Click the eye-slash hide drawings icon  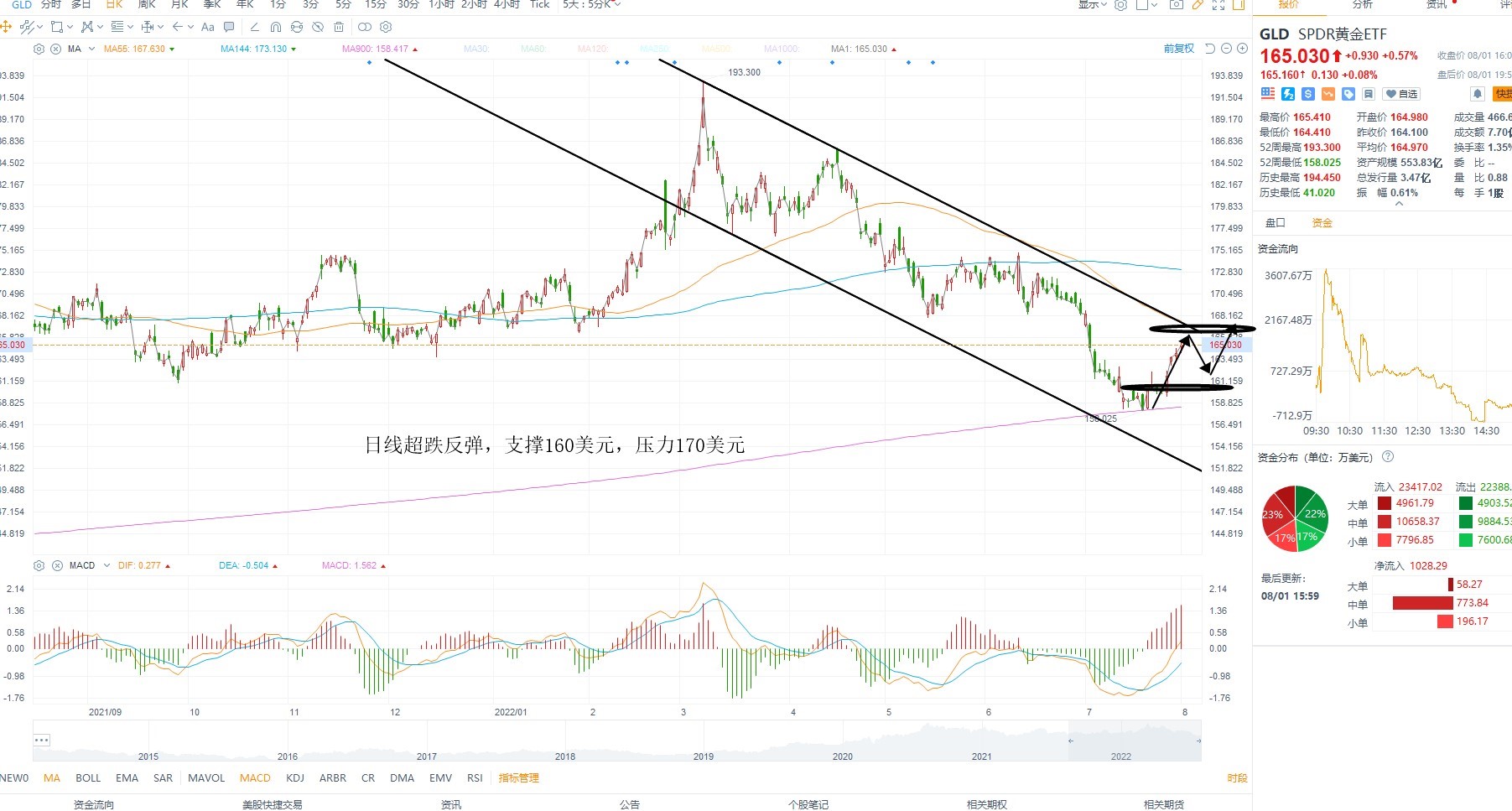(x=318, y=27)
